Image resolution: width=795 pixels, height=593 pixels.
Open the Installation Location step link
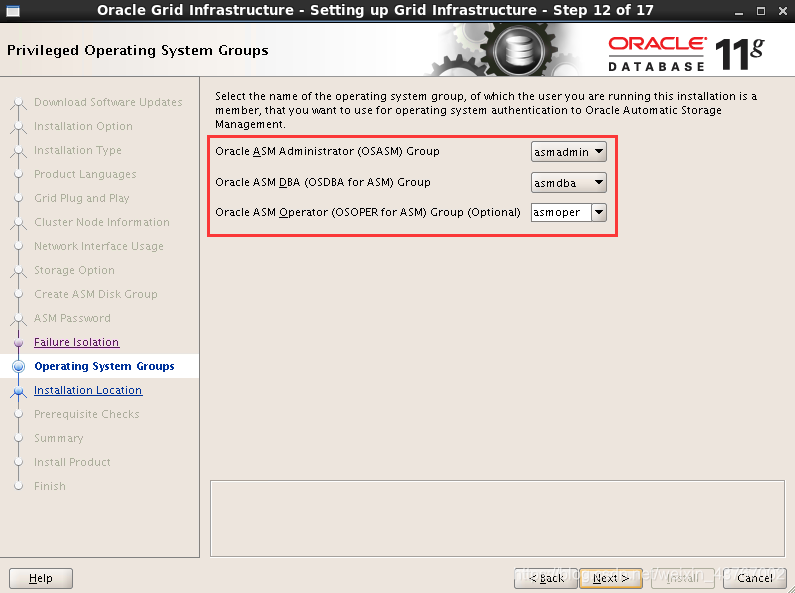click(88, 390)
